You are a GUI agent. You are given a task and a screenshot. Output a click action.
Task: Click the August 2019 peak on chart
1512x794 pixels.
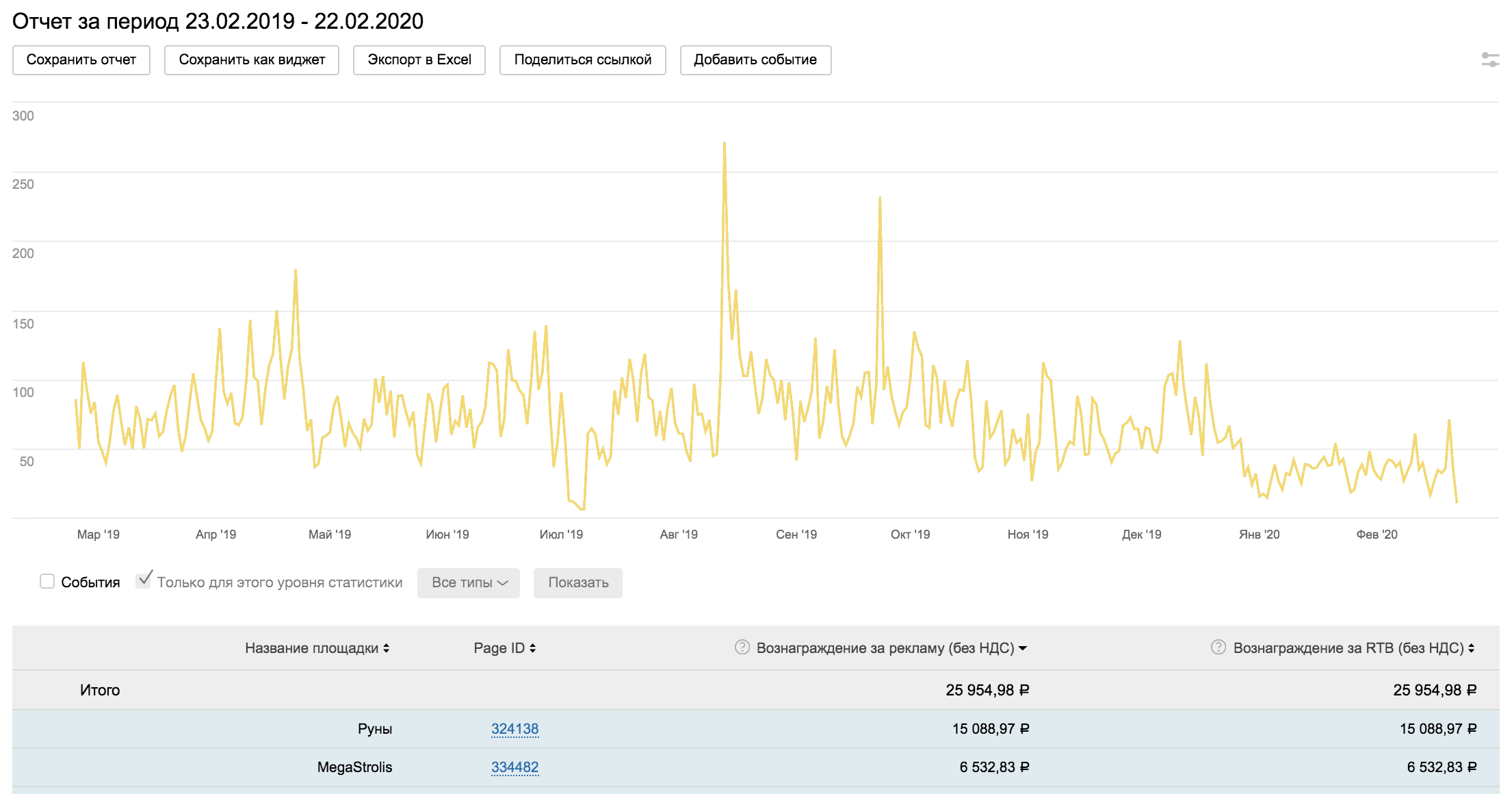(725, 144)
